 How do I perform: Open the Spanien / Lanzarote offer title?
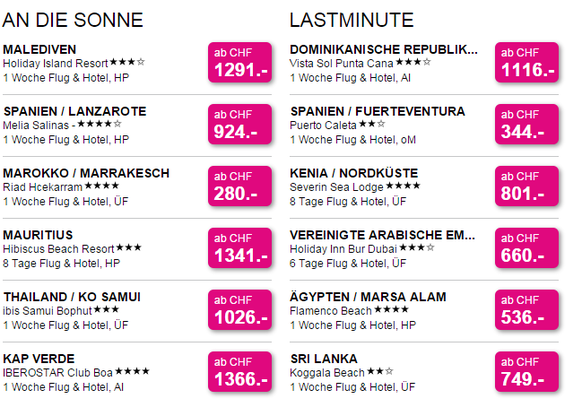75,111
